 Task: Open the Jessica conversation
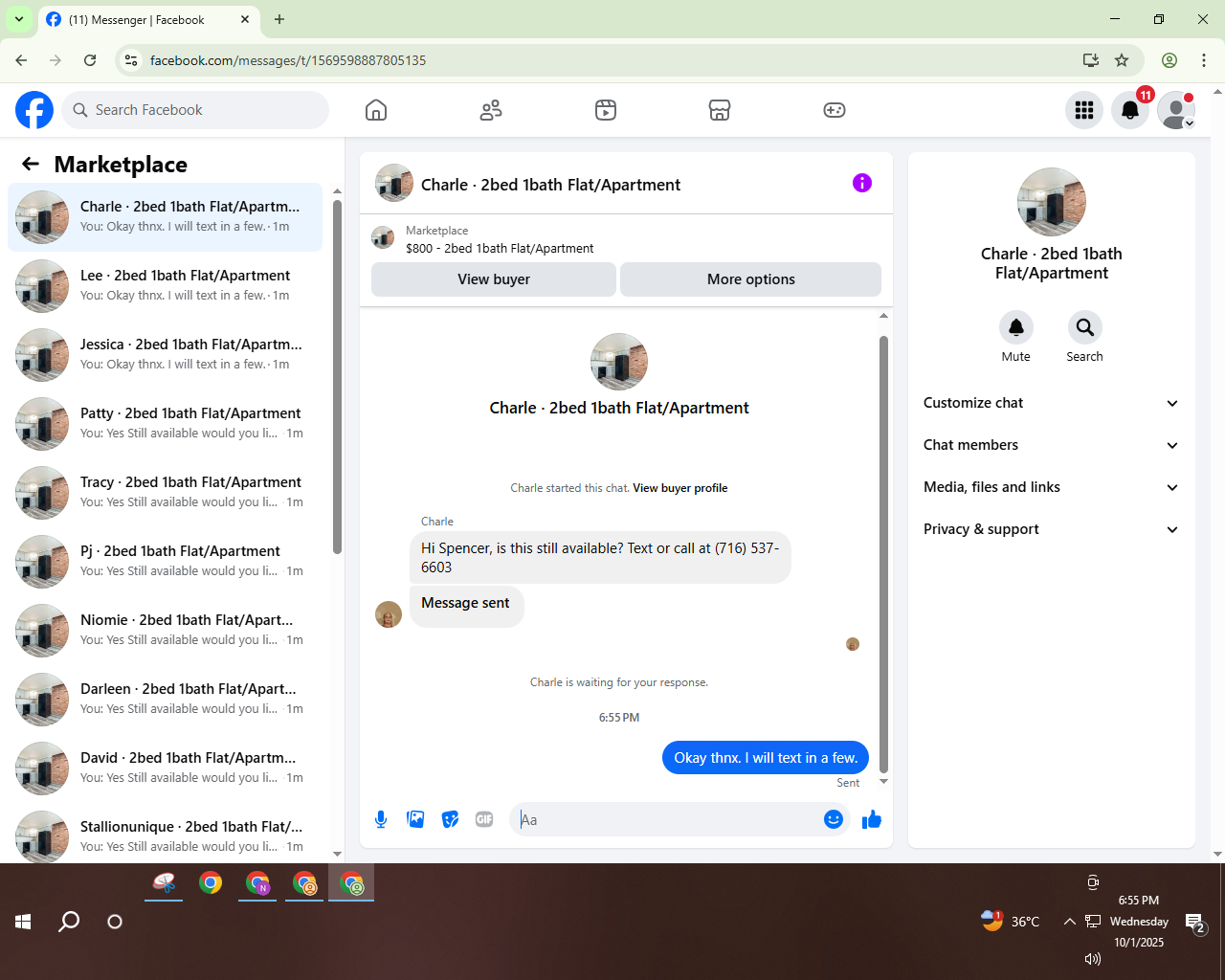click(x=166, y=355)
